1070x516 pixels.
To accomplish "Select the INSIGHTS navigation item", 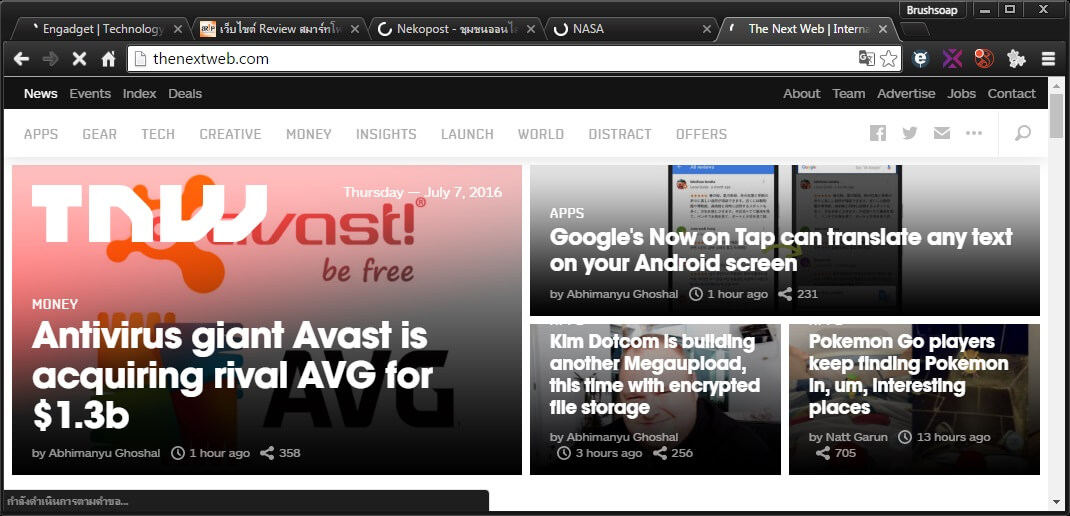I will pos(386,134).
